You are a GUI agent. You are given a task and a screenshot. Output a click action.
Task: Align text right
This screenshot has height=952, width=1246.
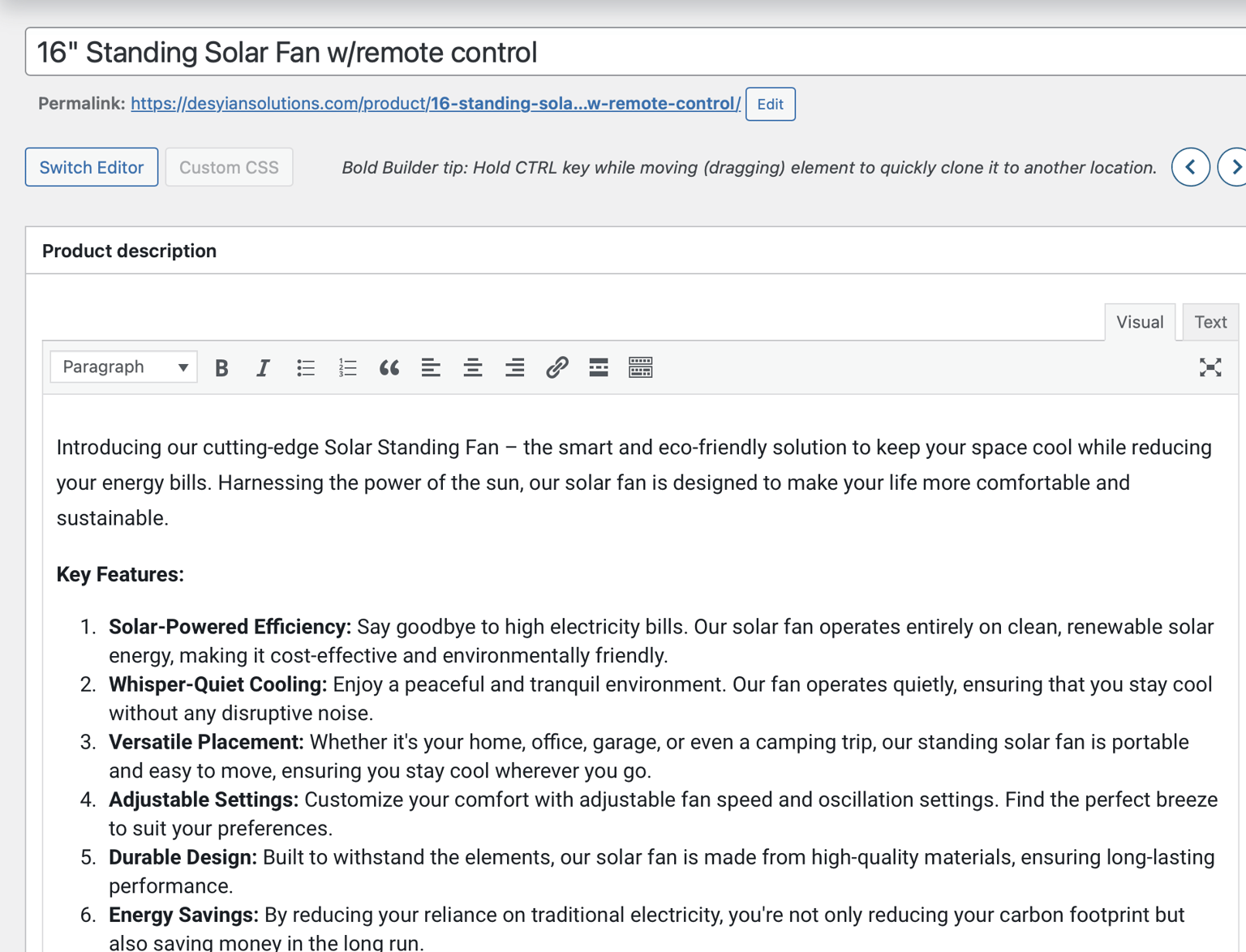click(515, 367)
